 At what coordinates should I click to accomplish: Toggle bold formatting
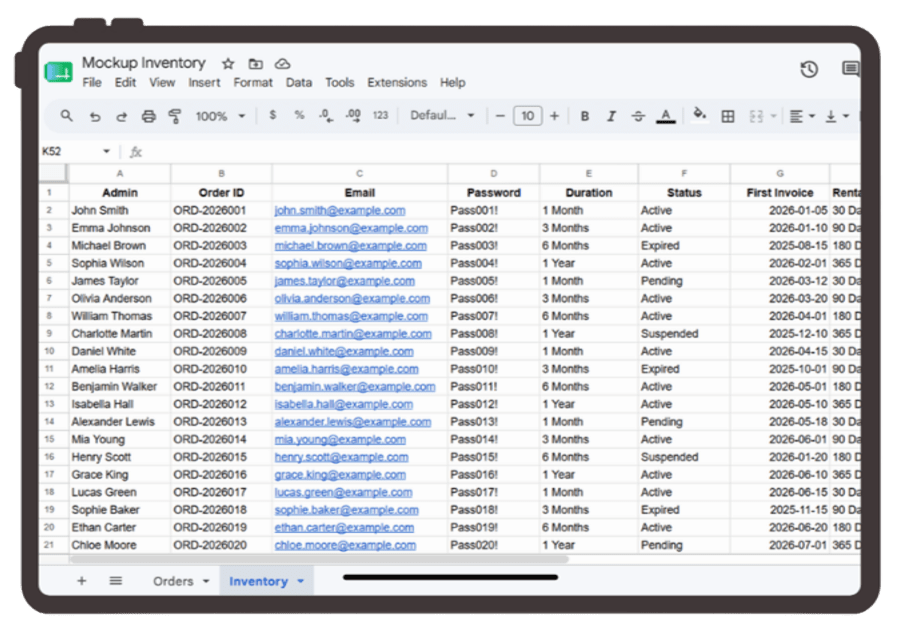pyautogui.click(x=584, y=117)
